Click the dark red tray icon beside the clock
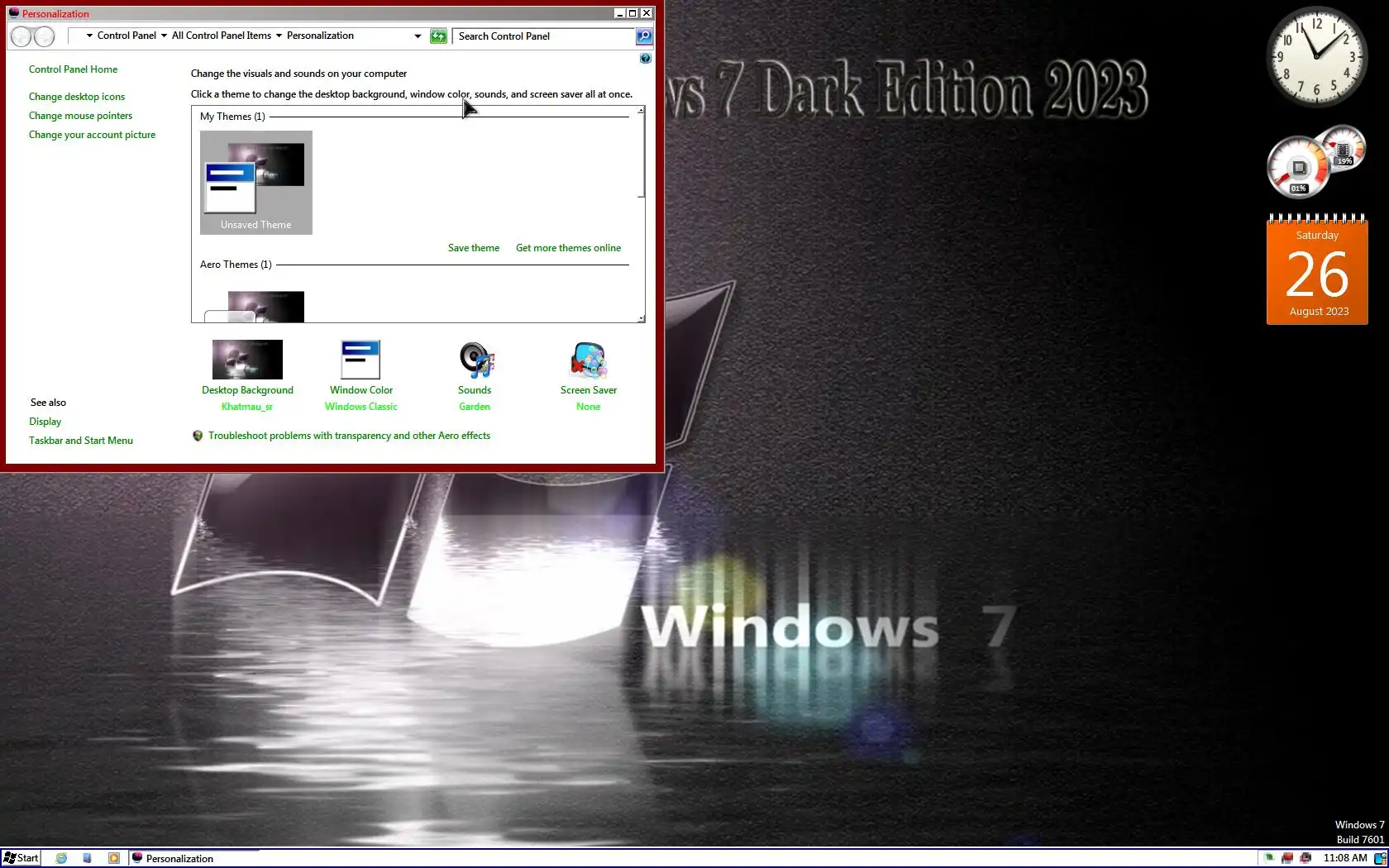The width and height of the screenshot is (1389, 868). (1306, 858)
